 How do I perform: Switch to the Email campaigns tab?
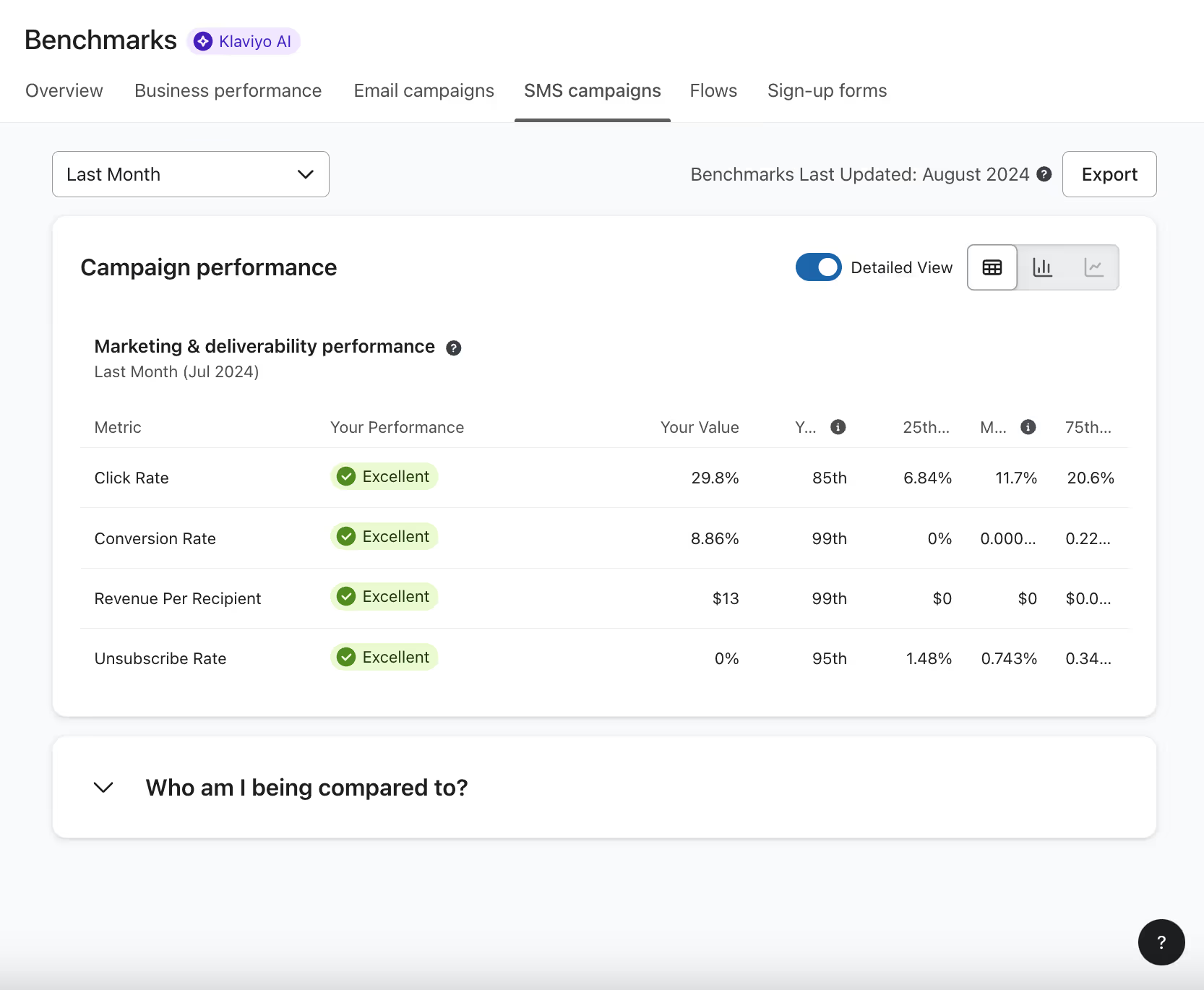tap(424, 90)
